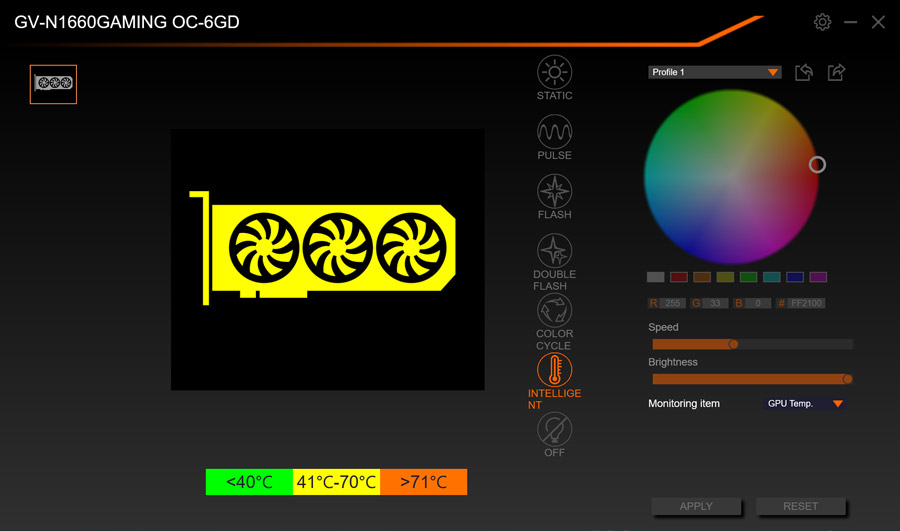Click the GV-N1660GAMING OC-6GD title

127,22
